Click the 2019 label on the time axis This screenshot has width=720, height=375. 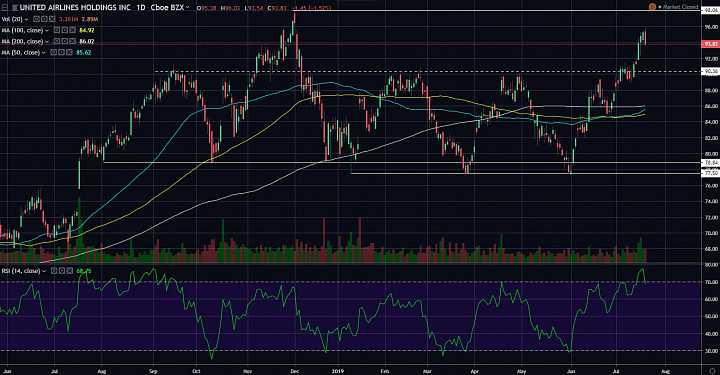(338, 370)
